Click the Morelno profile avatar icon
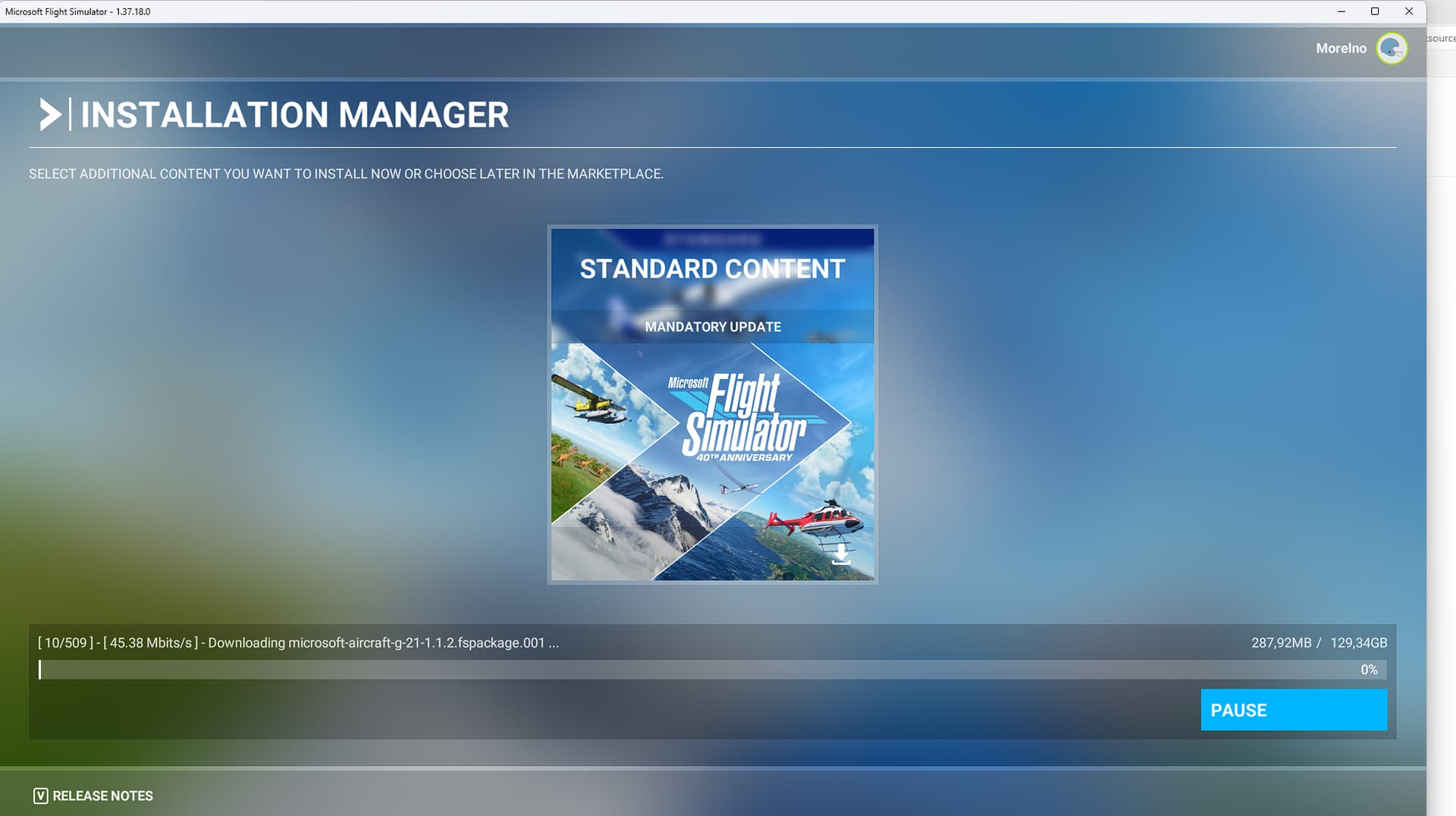The image size is (1456, 816). 1392,49
